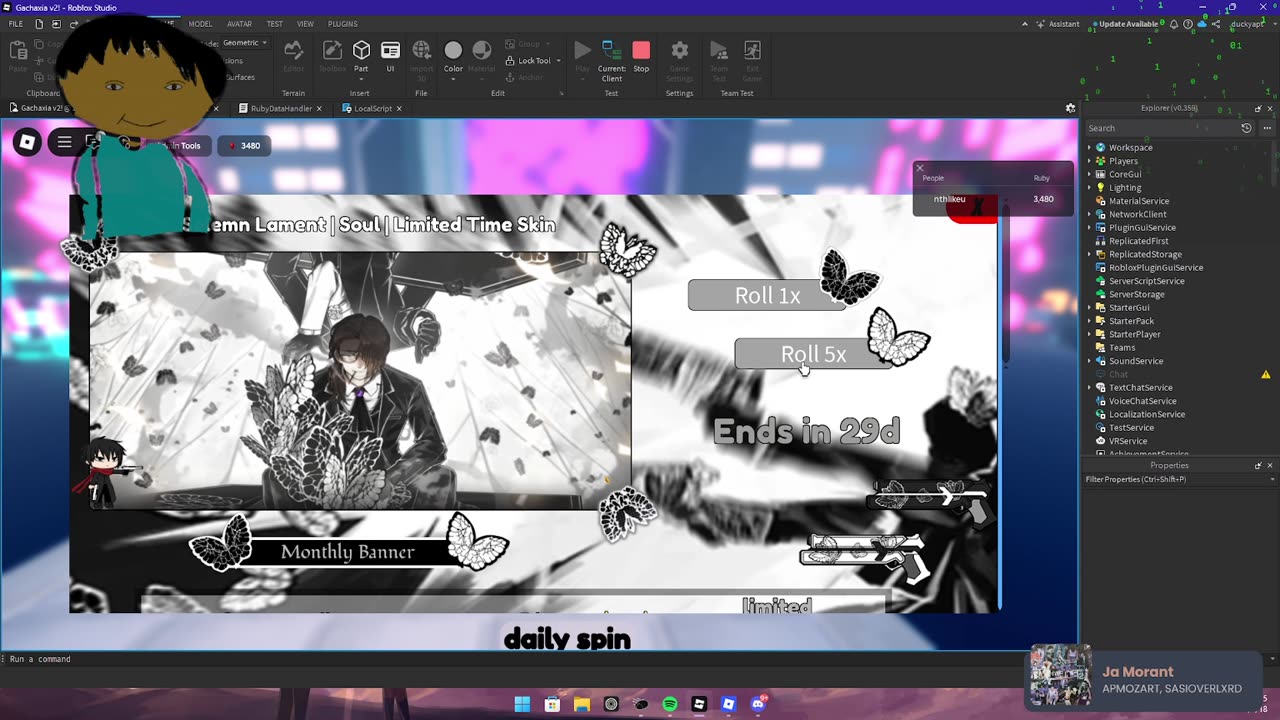Open Game Settings gear
The height and width of the screenshot is (720, 1280).
point(679,60)
